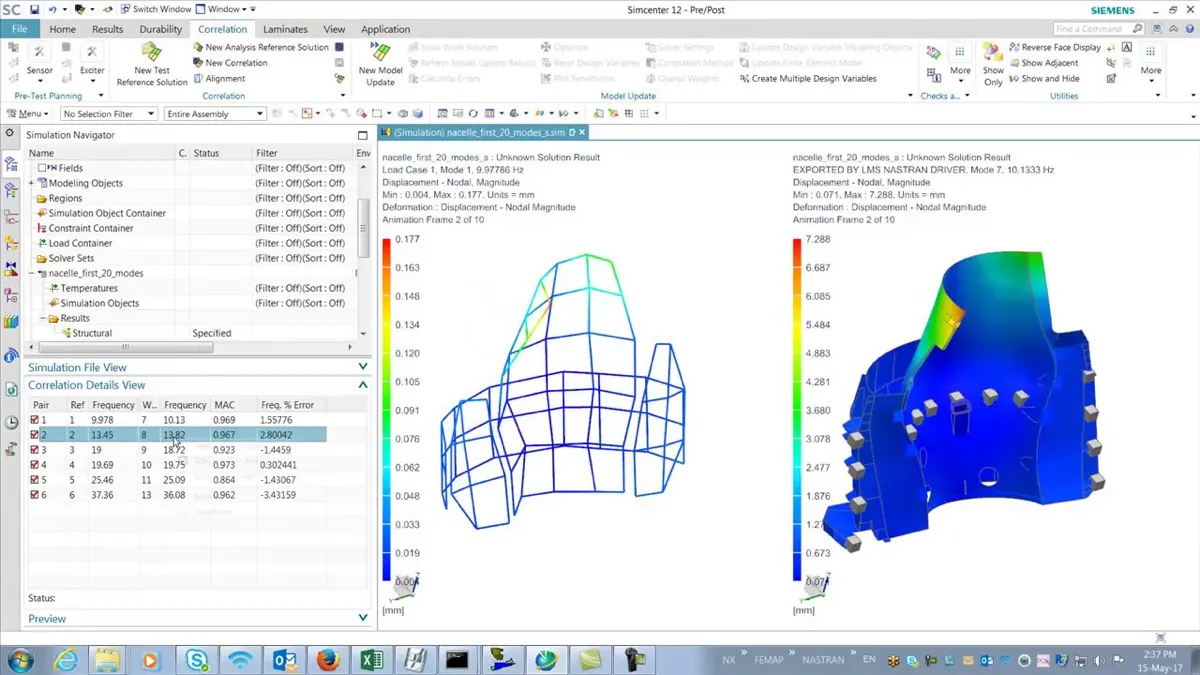1200x675 pixels.
Task: Close the nacelle_first_20_modes_s.sim tab
Action: tap(582, 132)
